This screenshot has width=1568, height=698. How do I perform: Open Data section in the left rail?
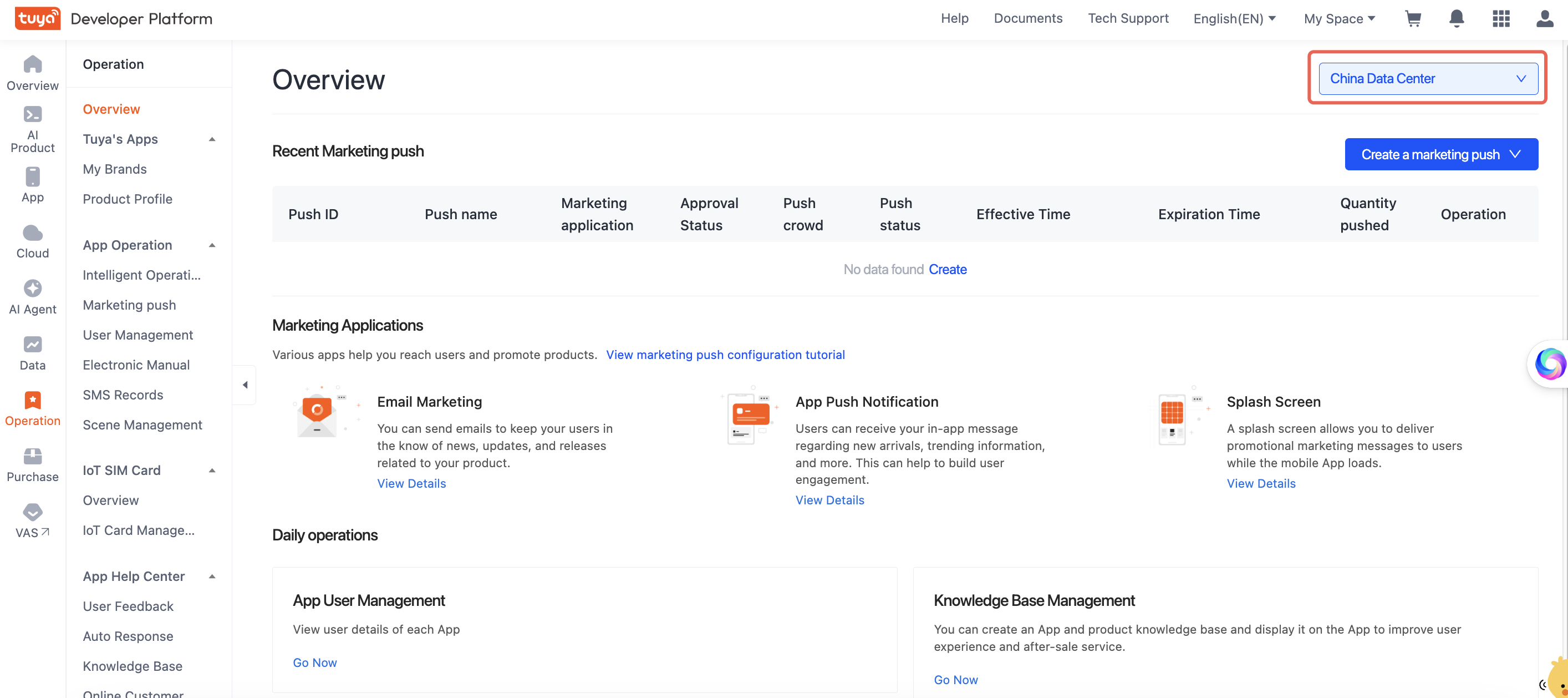pos(33,353)
